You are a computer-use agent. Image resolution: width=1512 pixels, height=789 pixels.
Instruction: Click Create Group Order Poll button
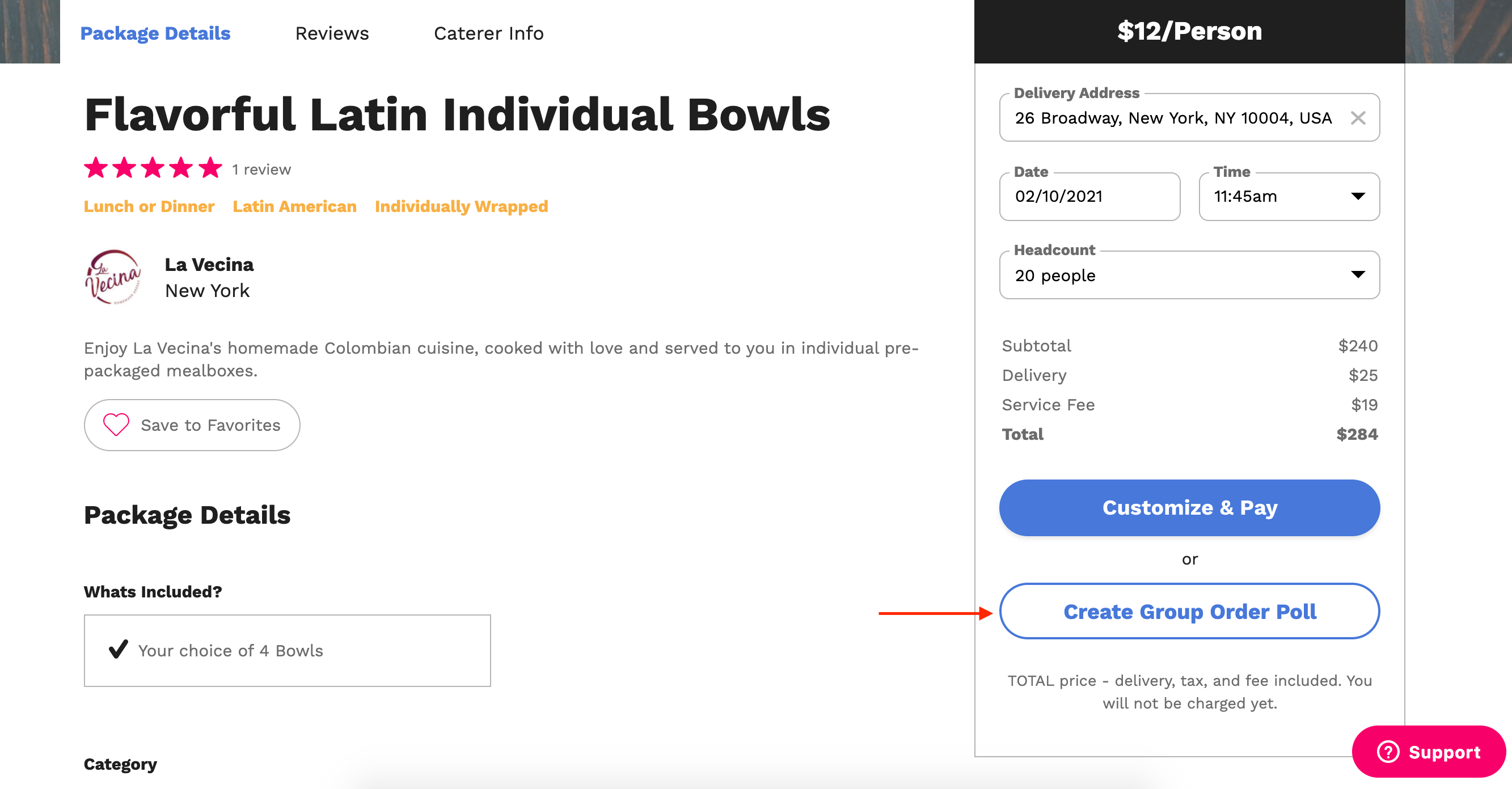coord(1189,611)
